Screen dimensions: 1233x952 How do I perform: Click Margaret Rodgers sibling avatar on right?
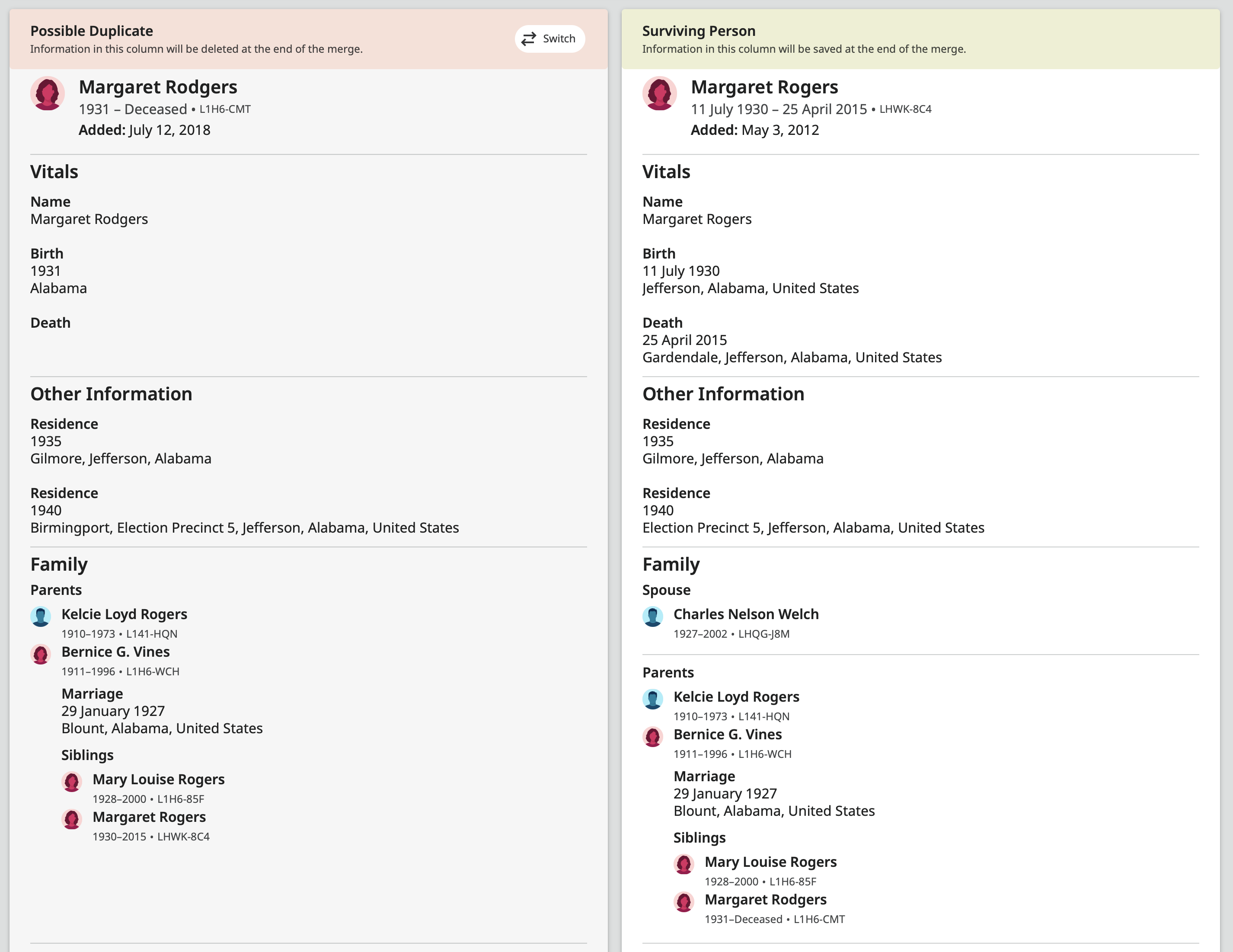tap(684, 902)
